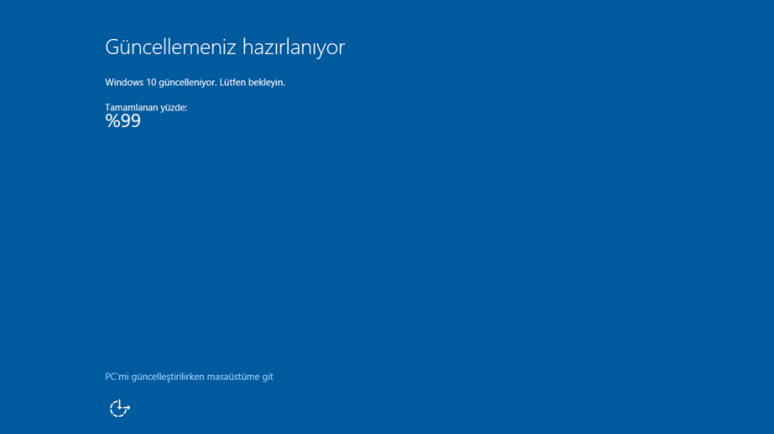Click the 'Windows 10' text
The height and width of the screenshot is (434, 774).
129,82
